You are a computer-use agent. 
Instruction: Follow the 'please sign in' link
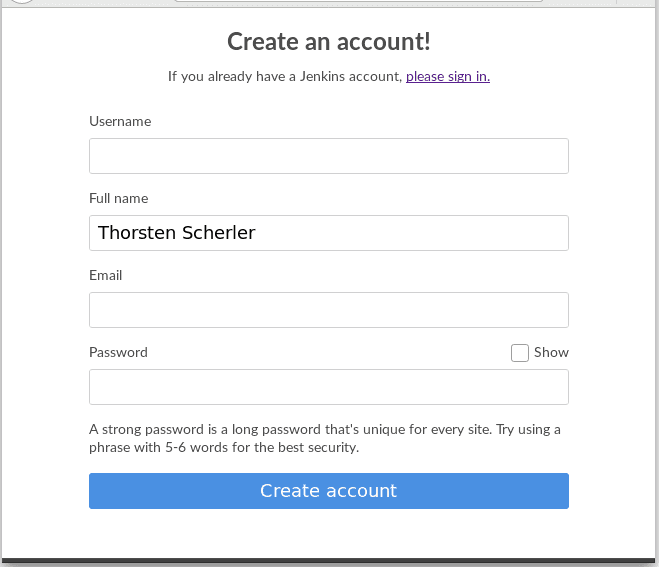(447, 76)
